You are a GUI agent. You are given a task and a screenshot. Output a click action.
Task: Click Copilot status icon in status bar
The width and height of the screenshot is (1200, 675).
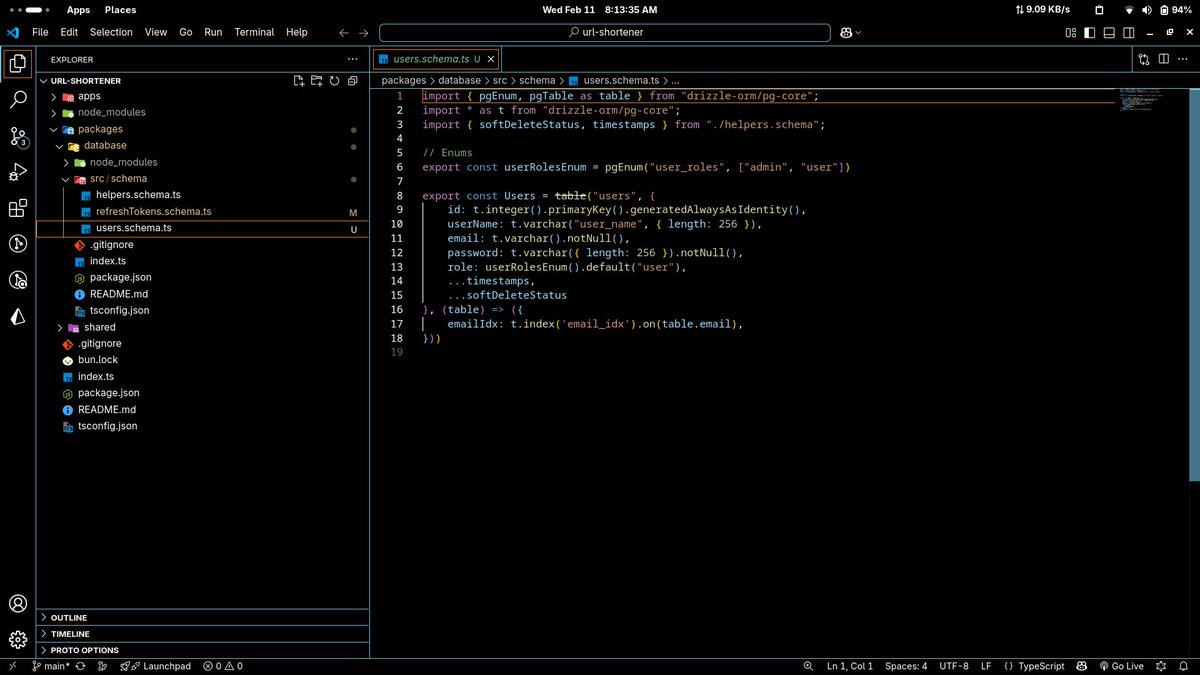[1082, 666]
